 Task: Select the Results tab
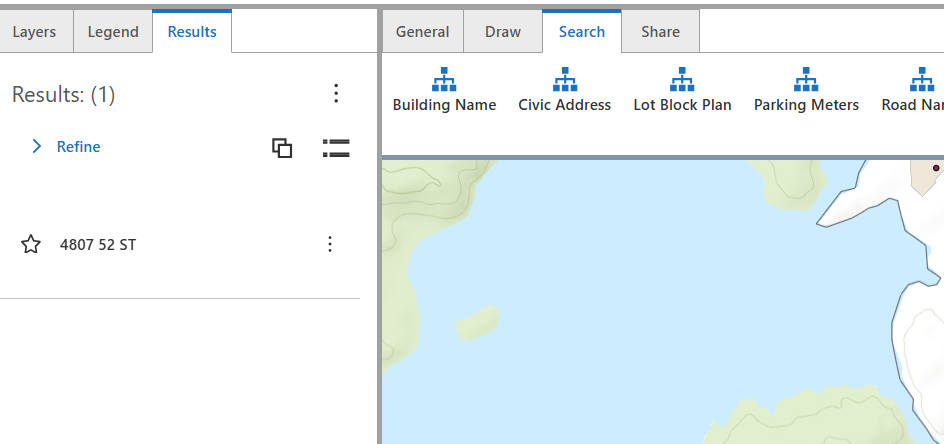(x=192, y=32)
